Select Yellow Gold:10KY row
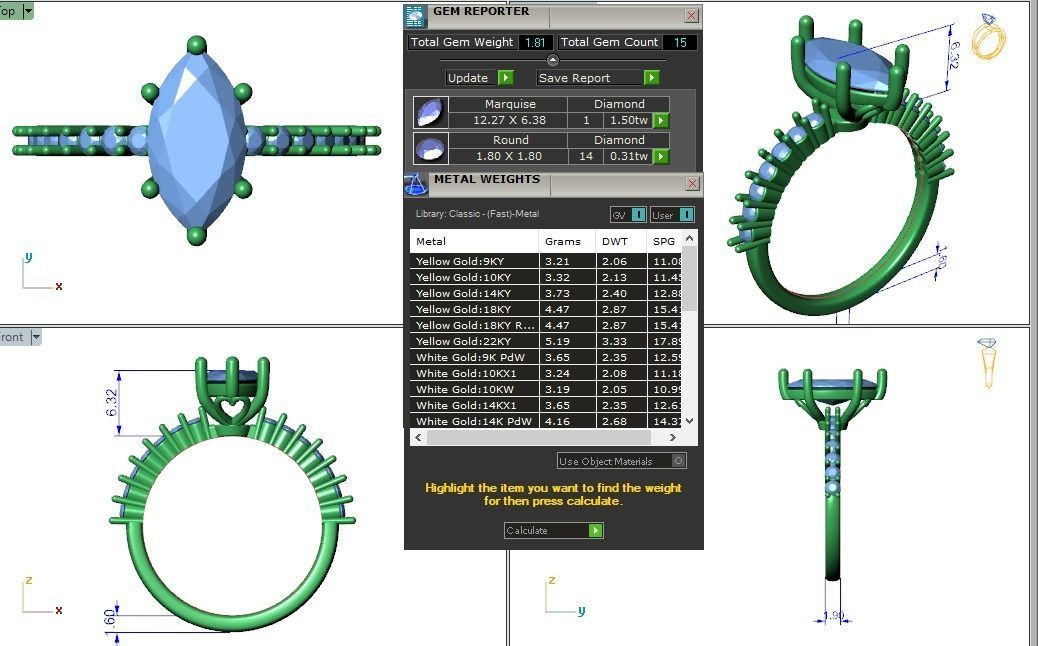This screenshot has height=646, width=1038. pyautogui.click(x=545, y=277)
